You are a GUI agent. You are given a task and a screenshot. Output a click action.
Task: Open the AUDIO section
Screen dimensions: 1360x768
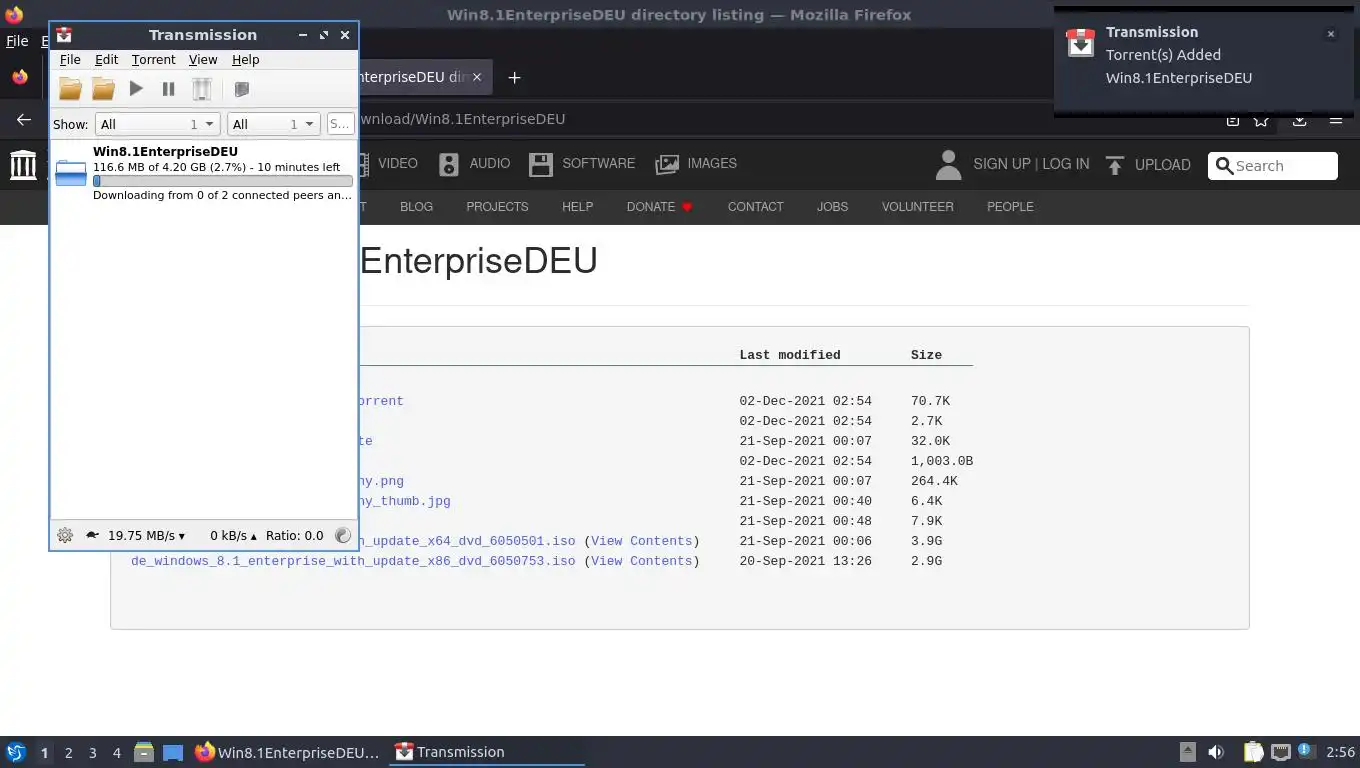474,164
